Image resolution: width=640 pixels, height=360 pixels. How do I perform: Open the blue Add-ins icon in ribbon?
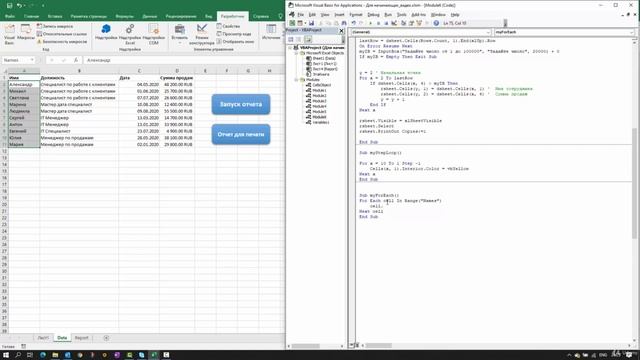click(x=106, y=33)
